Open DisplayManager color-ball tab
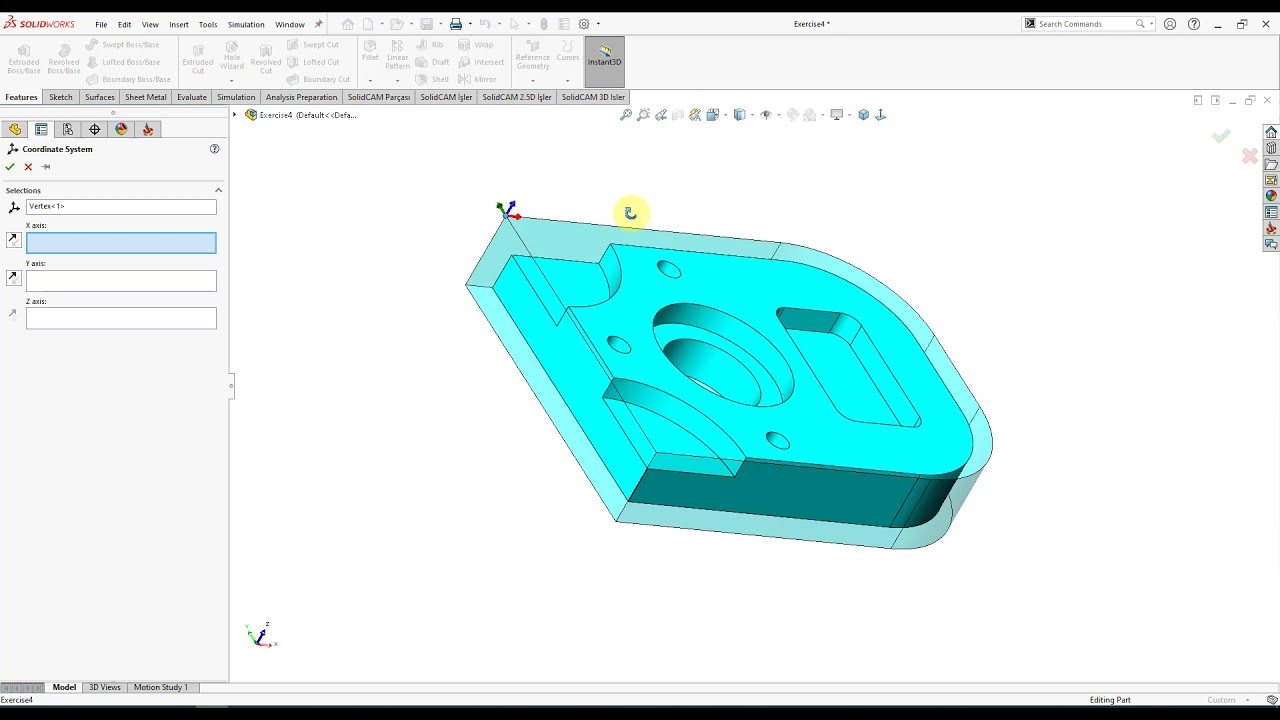Viewport: 1280px width, 720px height. tap(122, 129)
